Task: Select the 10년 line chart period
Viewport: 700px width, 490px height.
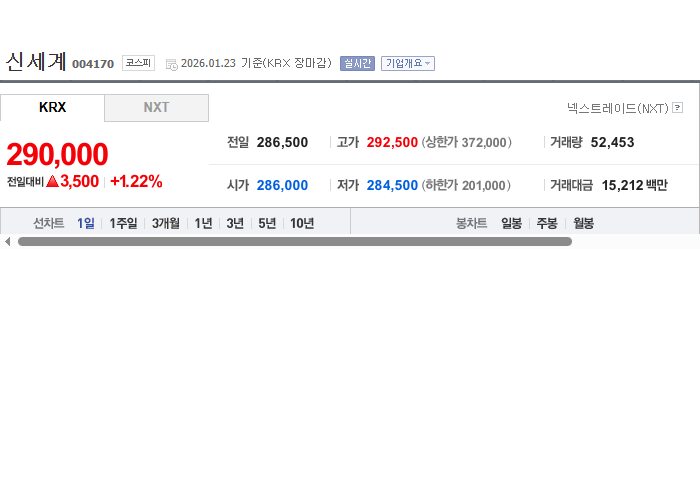Action: pyautogui.click(x=302, y=223)
